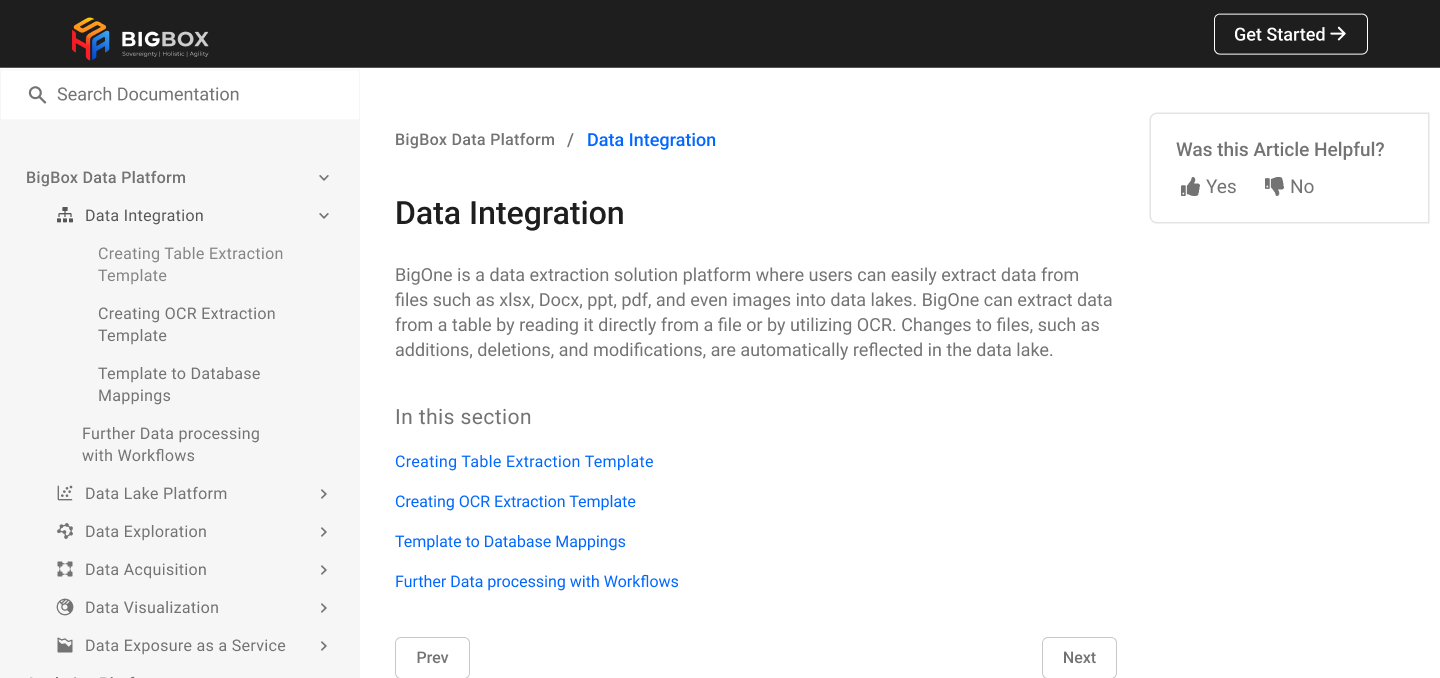The height and width of the screenshot is (678, 1440).
Task: Go to the Next page button
Action: click(1079, 657)
